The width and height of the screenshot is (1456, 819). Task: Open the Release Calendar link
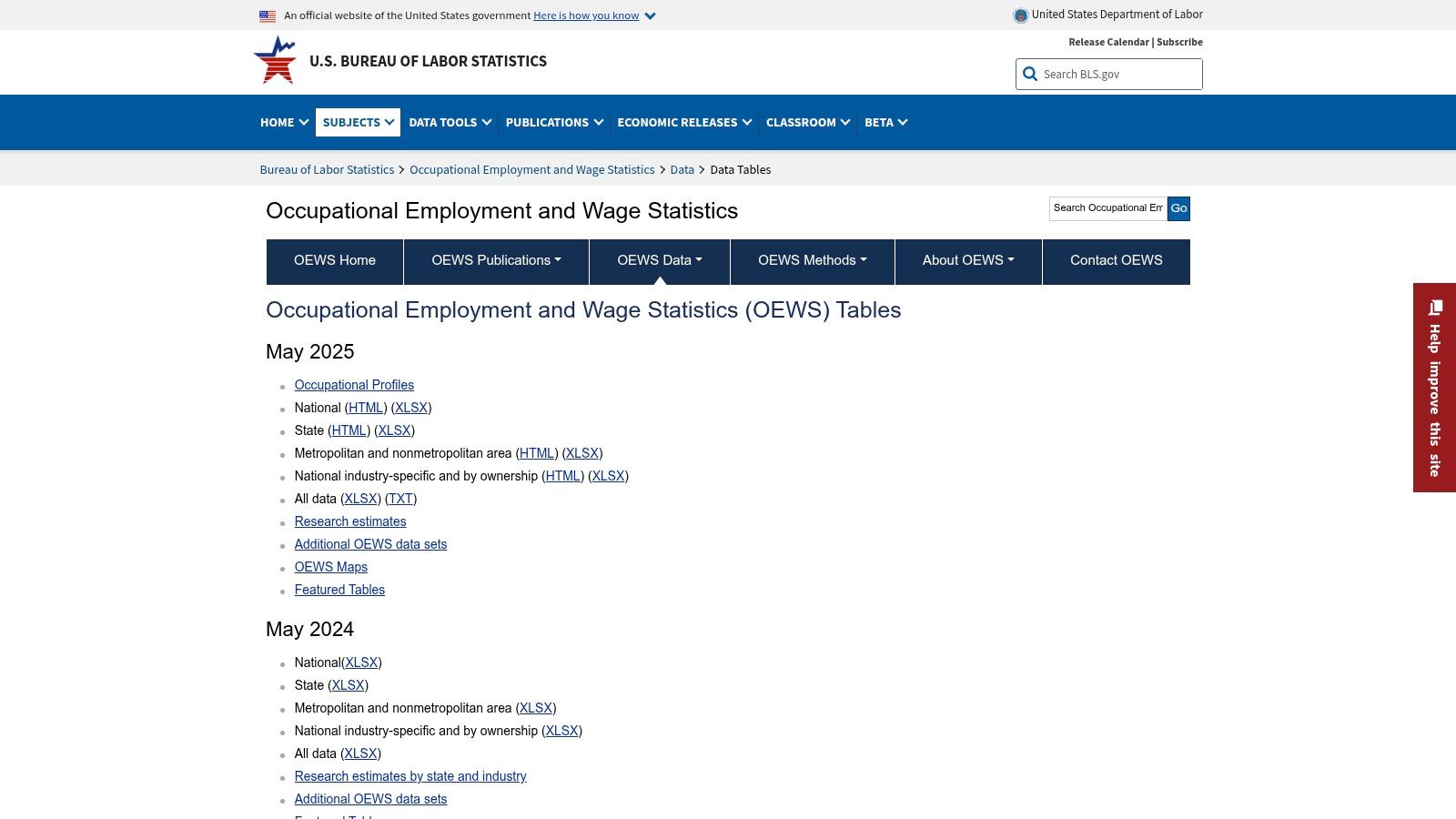tap(1108, 42)
